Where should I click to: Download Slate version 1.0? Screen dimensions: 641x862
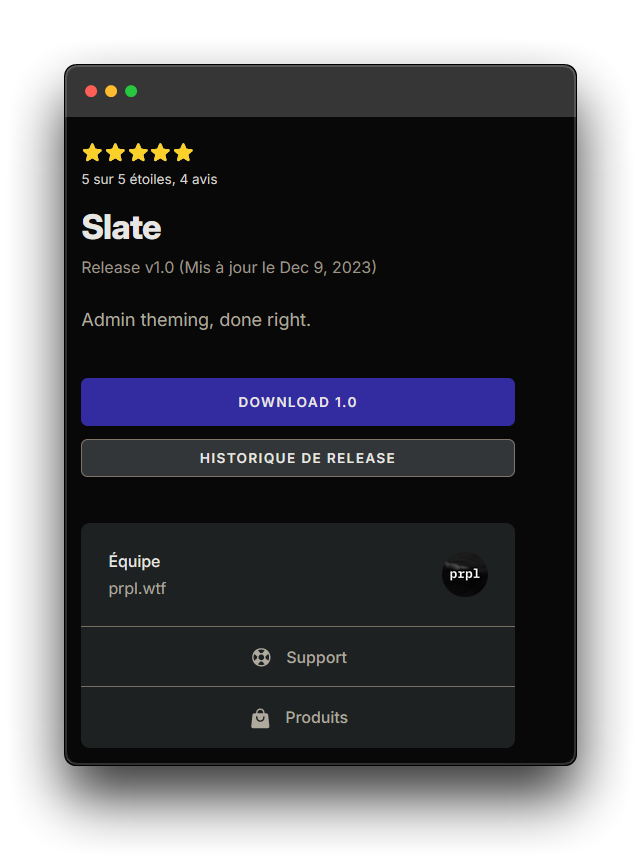[298, 402]
